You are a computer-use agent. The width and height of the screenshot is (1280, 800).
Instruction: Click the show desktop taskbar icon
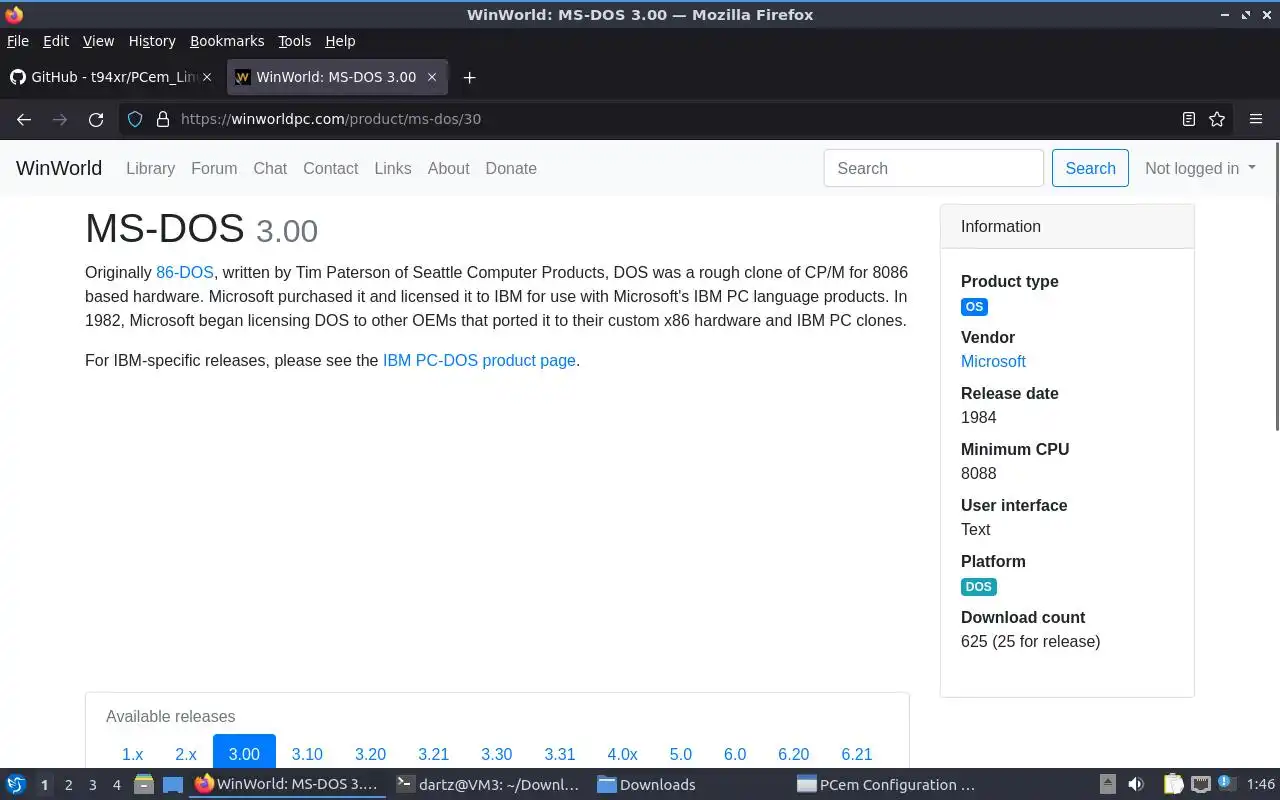173,784
